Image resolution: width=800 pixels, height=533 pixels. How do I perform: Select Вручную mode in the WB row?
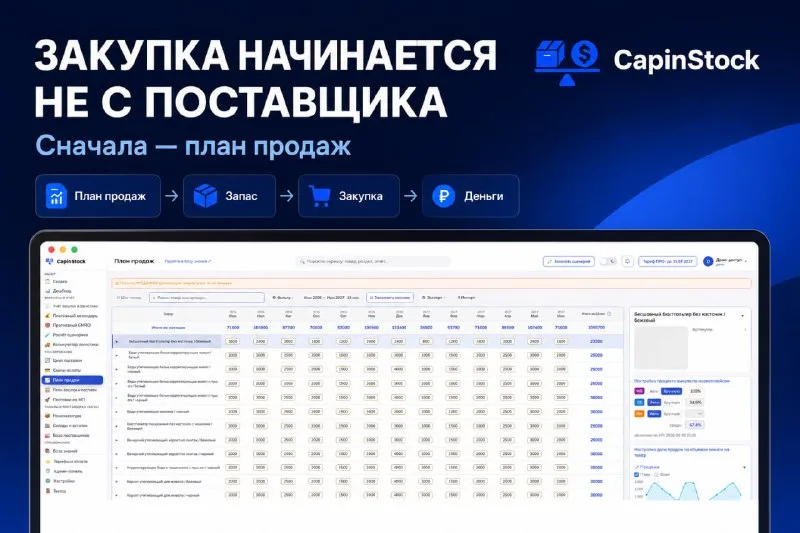point(671,391)
